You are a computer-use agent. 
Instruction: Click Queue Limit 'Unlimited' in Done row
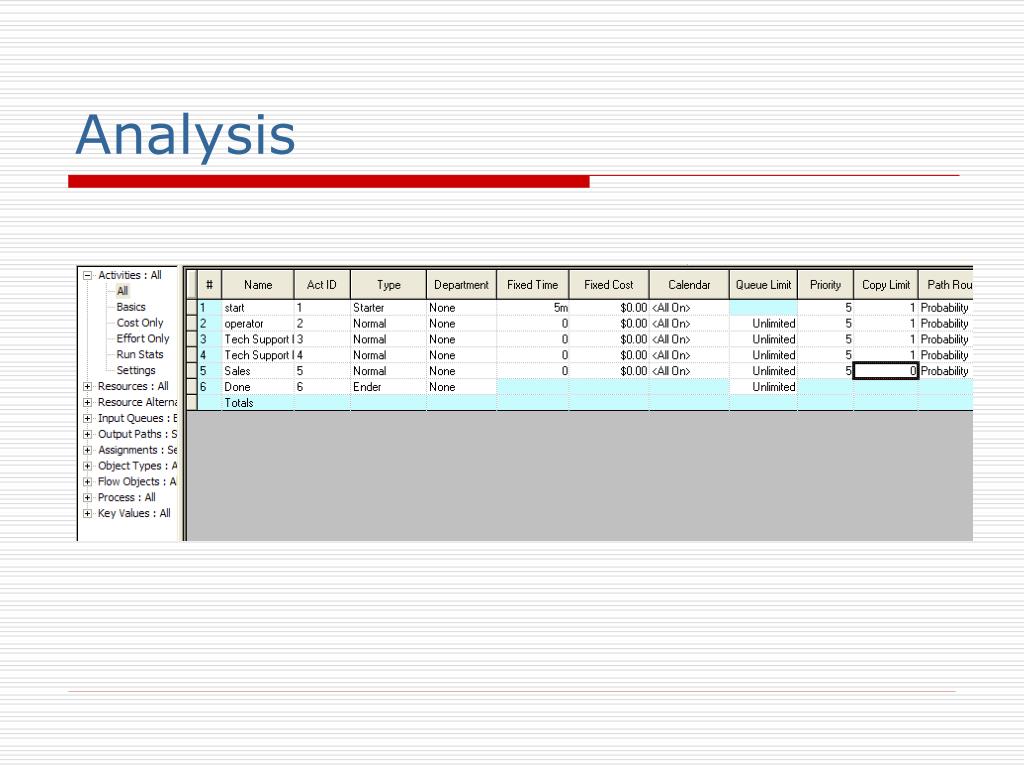pyautogui.click(x=763, y=387)
